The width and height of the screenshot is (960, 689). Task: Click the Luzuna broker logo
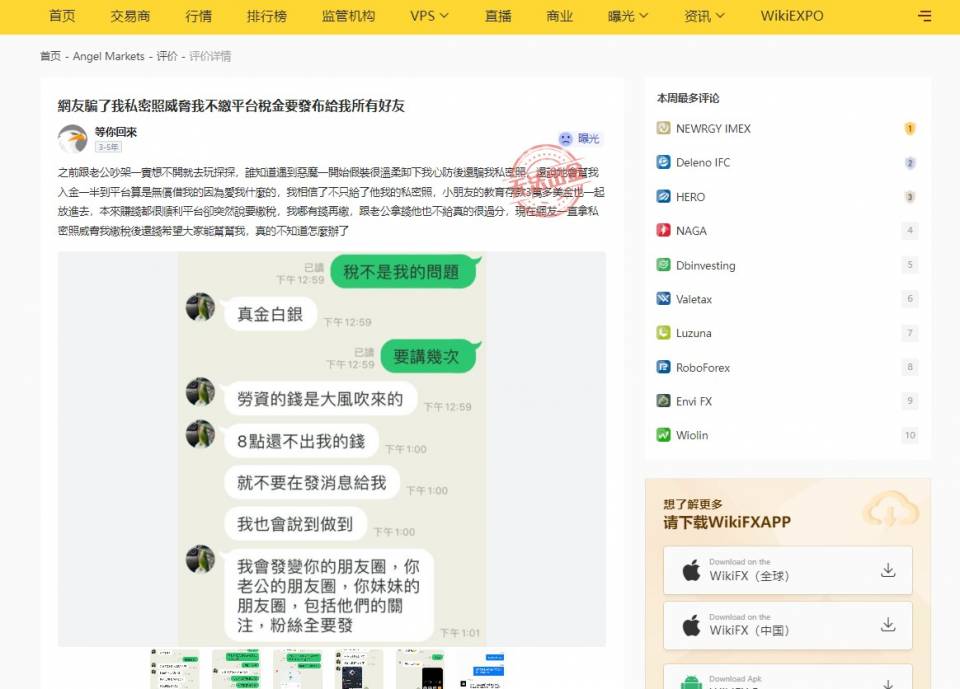pyautogui.click(x=664, y=333)
